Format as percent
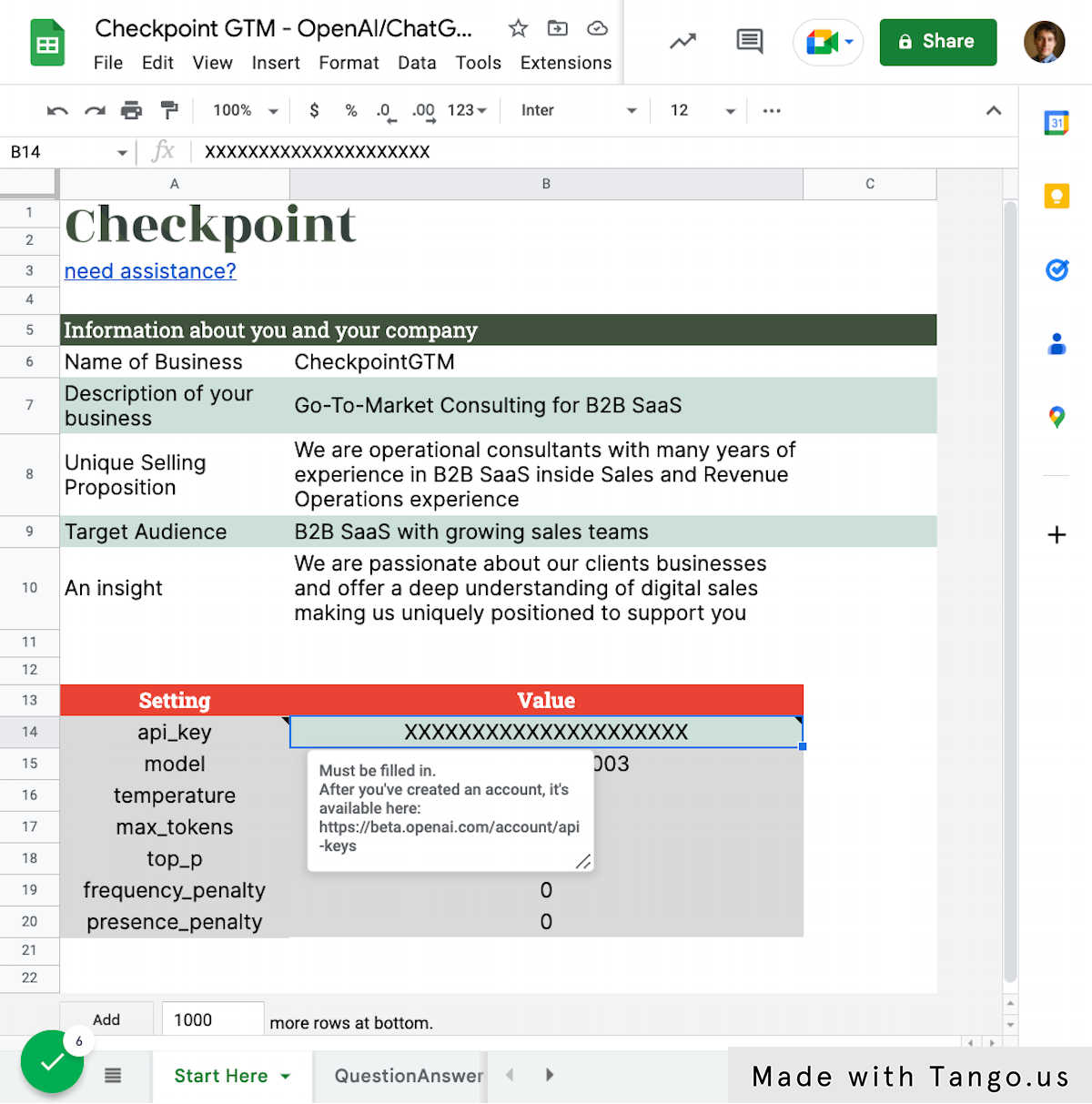Viewport: 1092px width, 1104px height. 351,110
